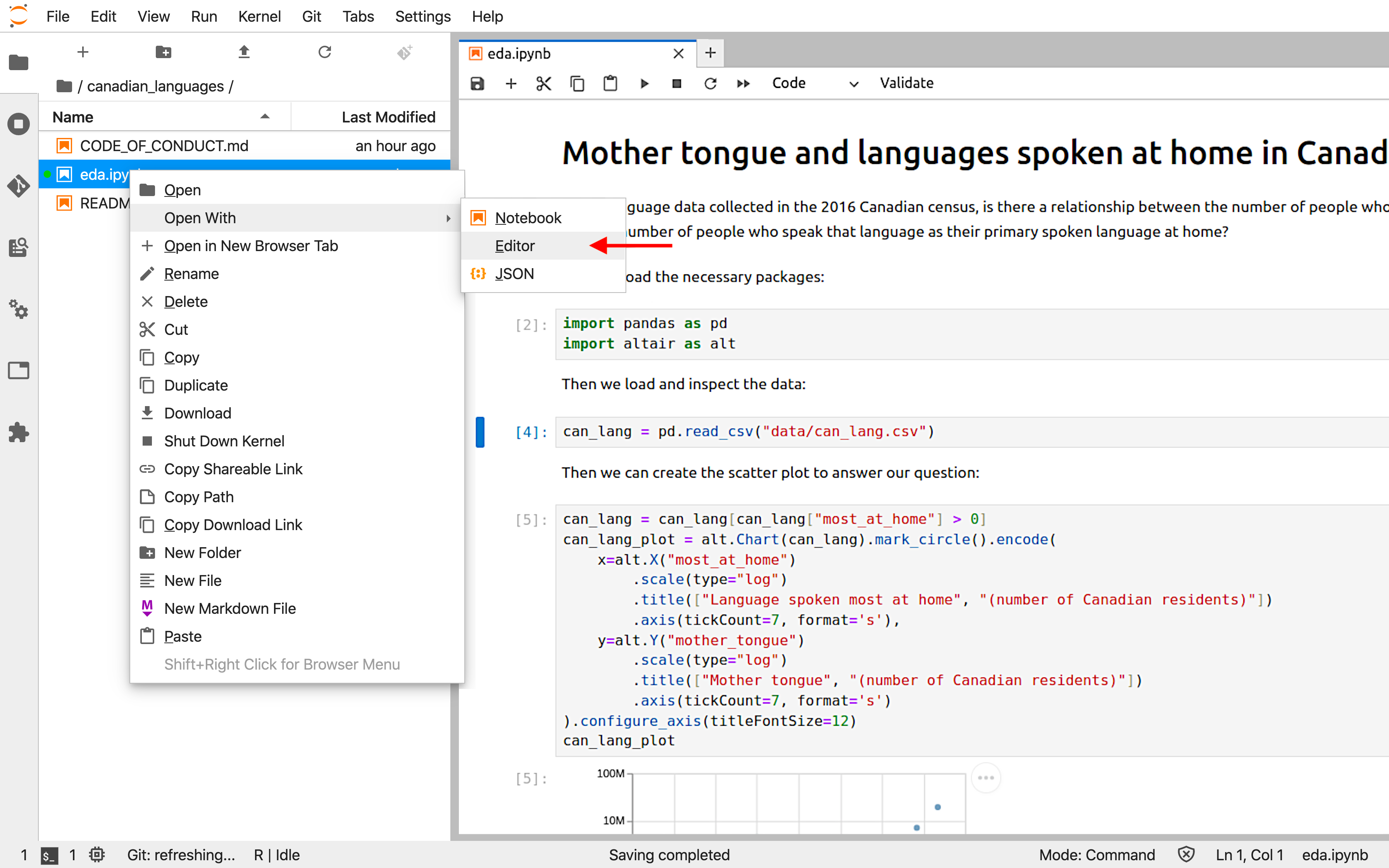Click canadian_languages in breadcrumb path
Screen dimensions: 1389x868
(x=155, y=86)
